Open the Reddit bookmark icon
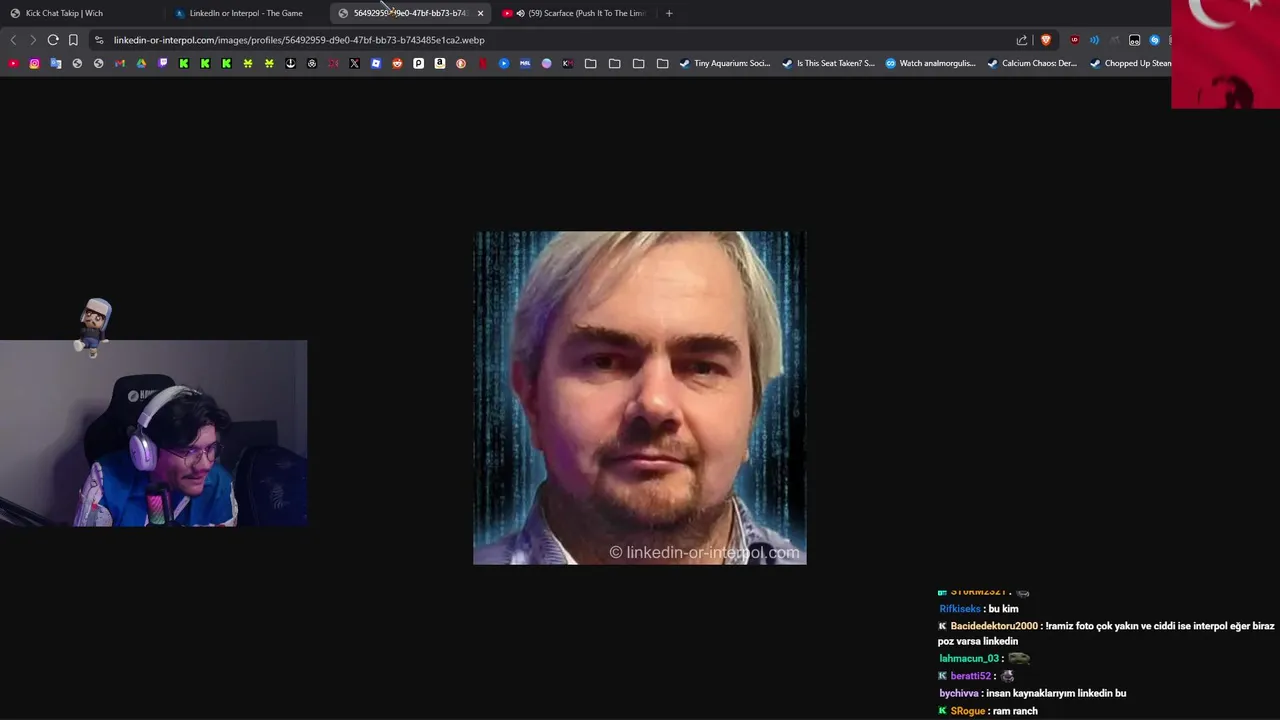This screenshot has height=720, width=1280. [397, 63]
